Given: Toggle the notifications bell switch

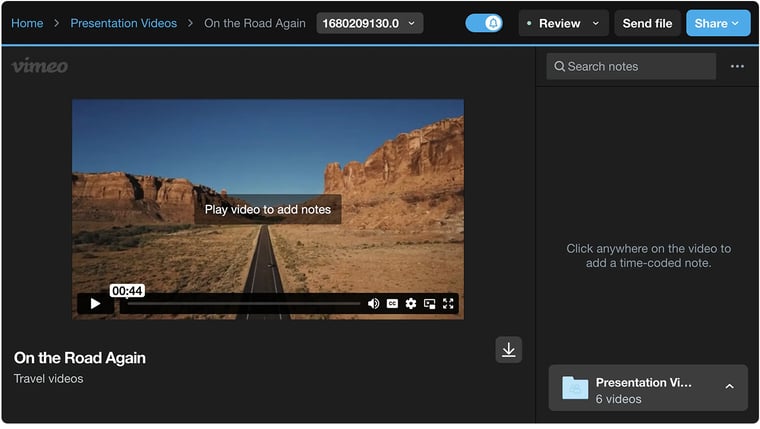Looking at the screenshot, I should click(x=484, y=23).
